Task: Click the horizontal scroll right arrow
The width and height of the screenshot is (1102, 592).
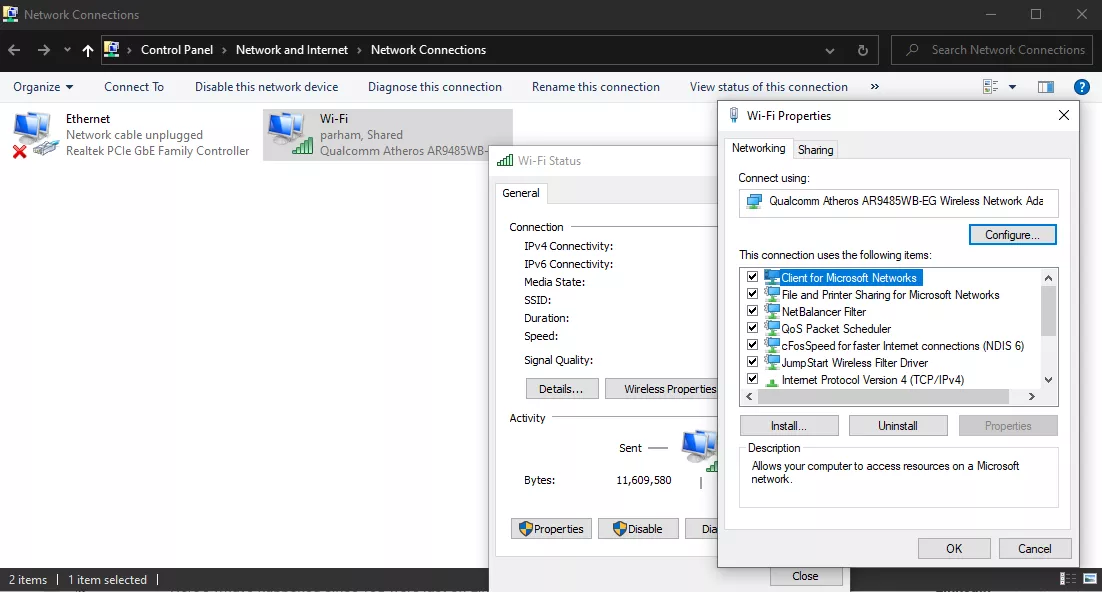Action: pos(1032,397)
